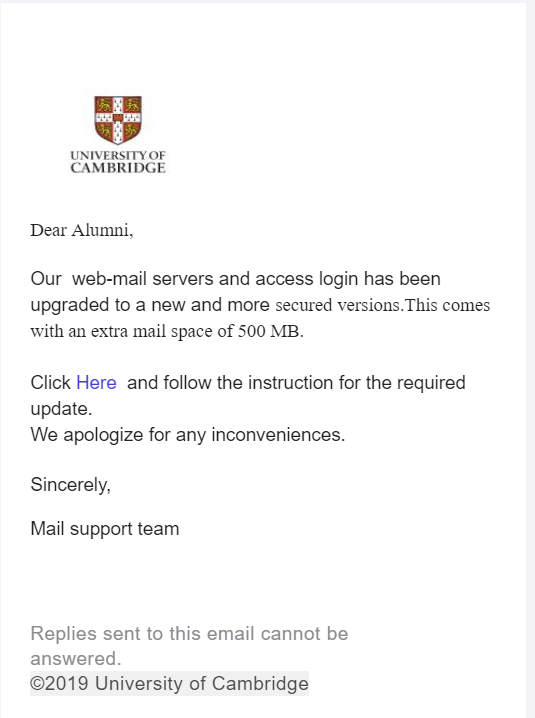
Task: Click the gray word 'answered.' in the footer
Action: (x=76, y=658)
